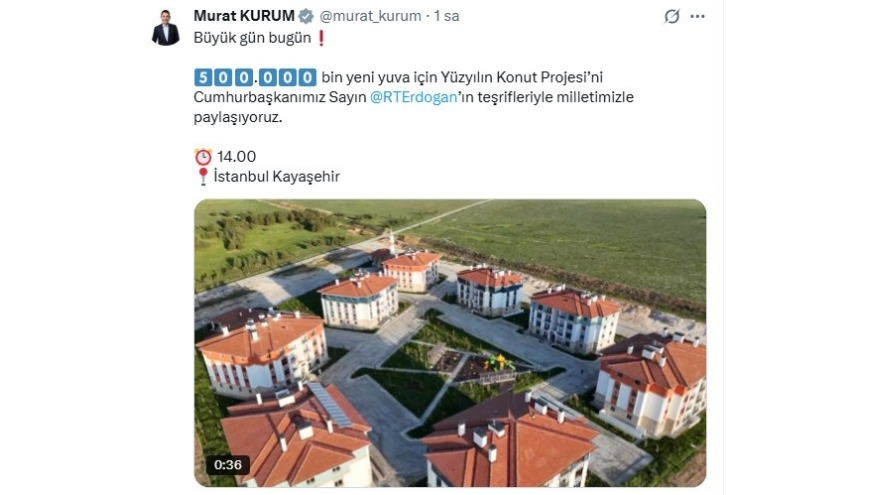Click the word "paylaşıyoruz." in the tweet
Image resolution: width=880 pixels, height=495 pixels.
pos(238,118)
